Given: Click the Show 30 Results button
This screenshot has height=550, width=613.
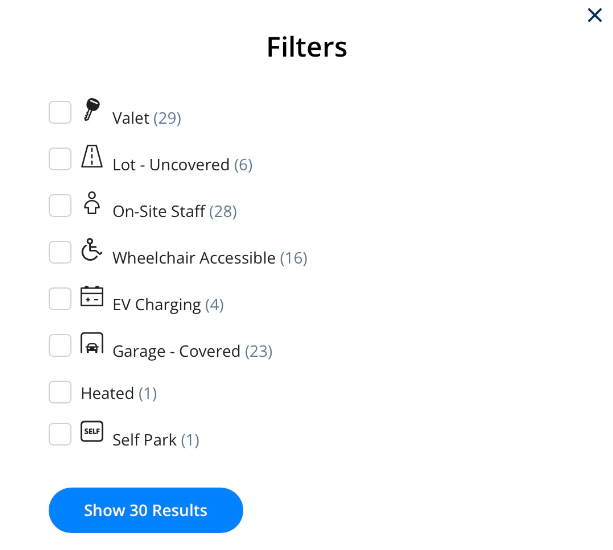Looking at the screenshot, I should [146, 510].
